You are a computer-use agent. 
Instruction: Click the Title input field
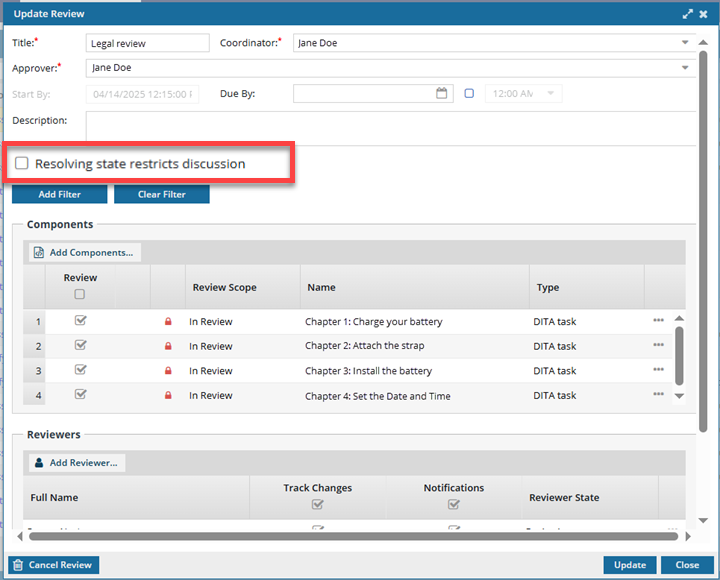point(147,43)
